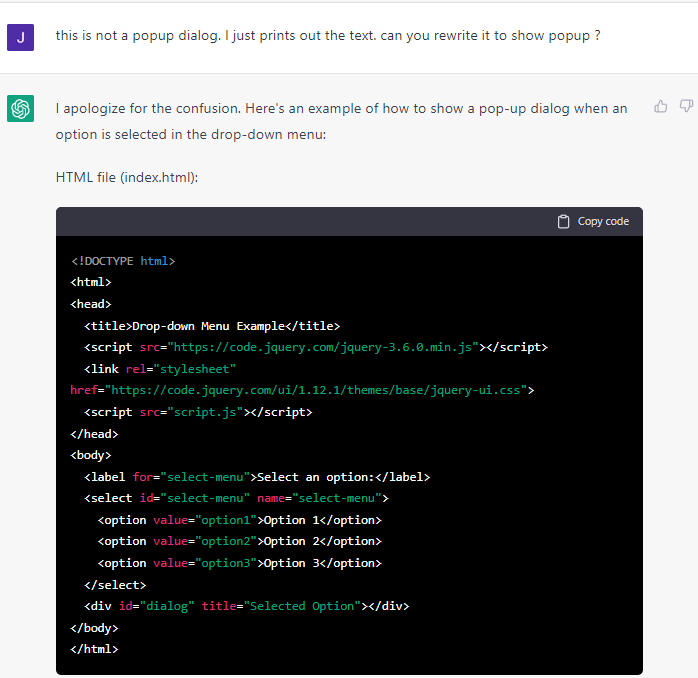Click the closing </head> tag

coord(94,434)
